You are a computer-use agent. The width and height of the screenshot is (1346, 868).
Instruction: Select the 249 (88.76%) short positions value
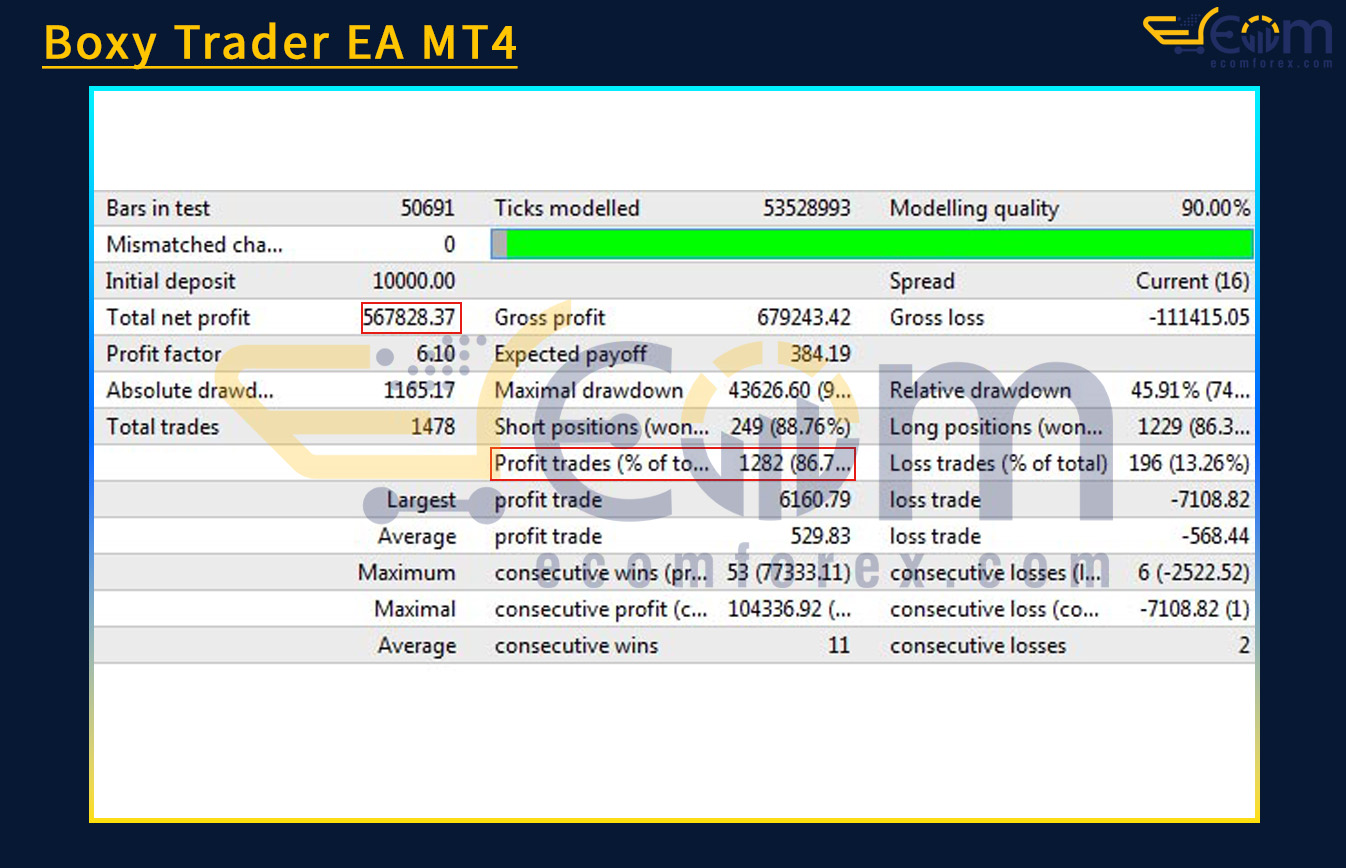coord(790,427)
